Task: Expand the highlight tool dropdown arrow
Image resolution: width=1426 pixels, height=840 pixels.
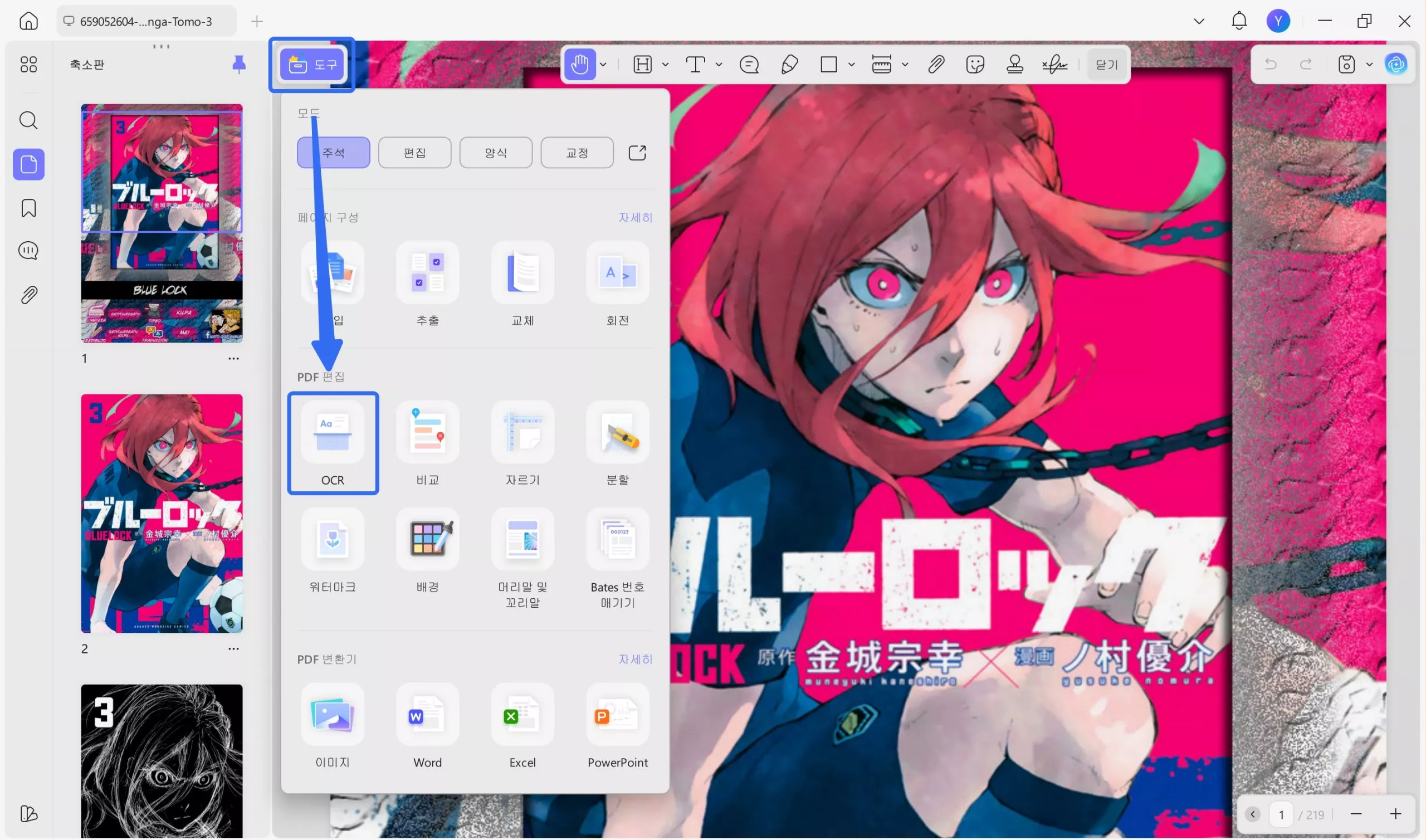Action: [x=666, y=65]
